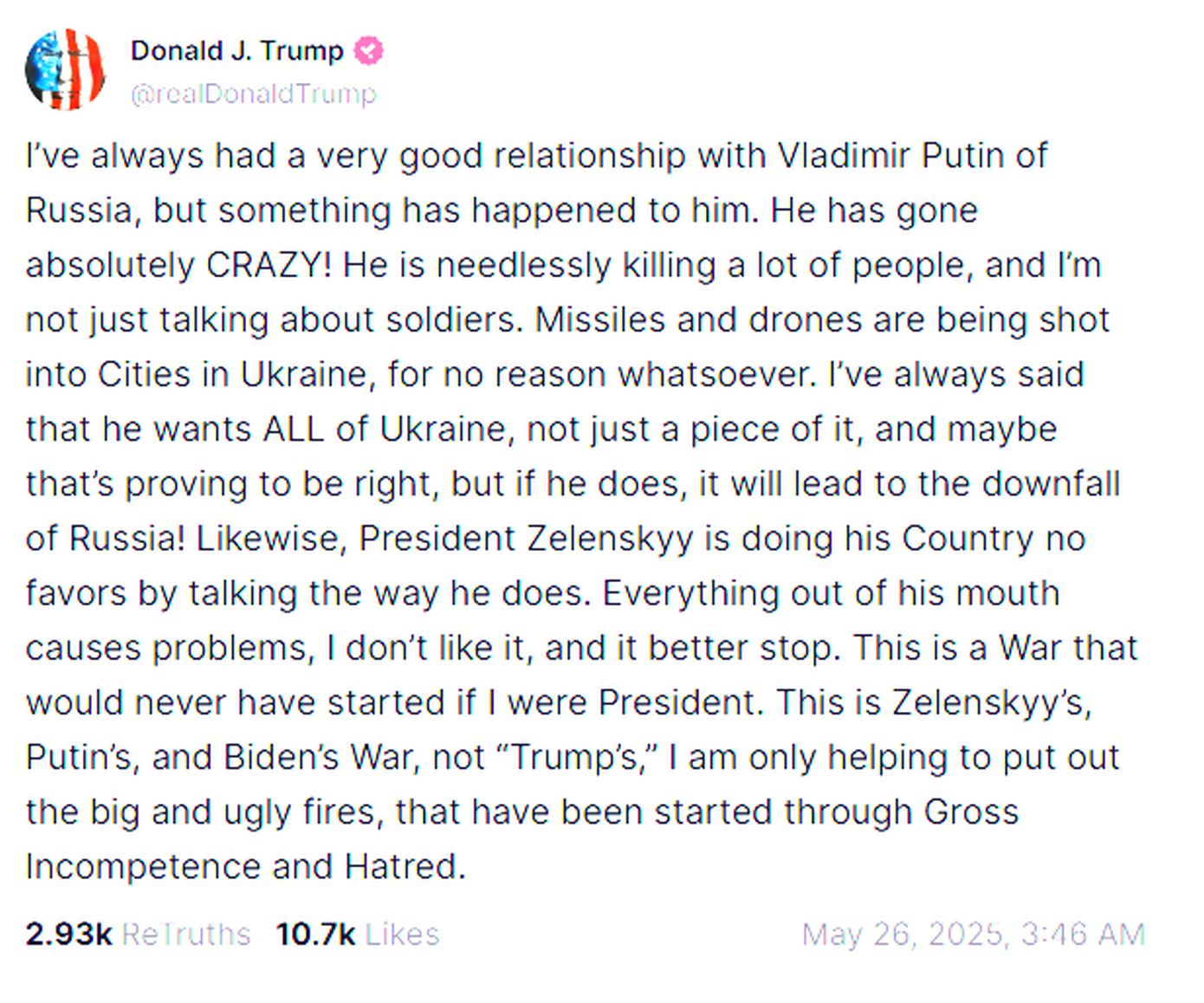This screenshot has height=1003, width=1204.
Task: Click the pink verified badge icon
Action: coord(369,51)
